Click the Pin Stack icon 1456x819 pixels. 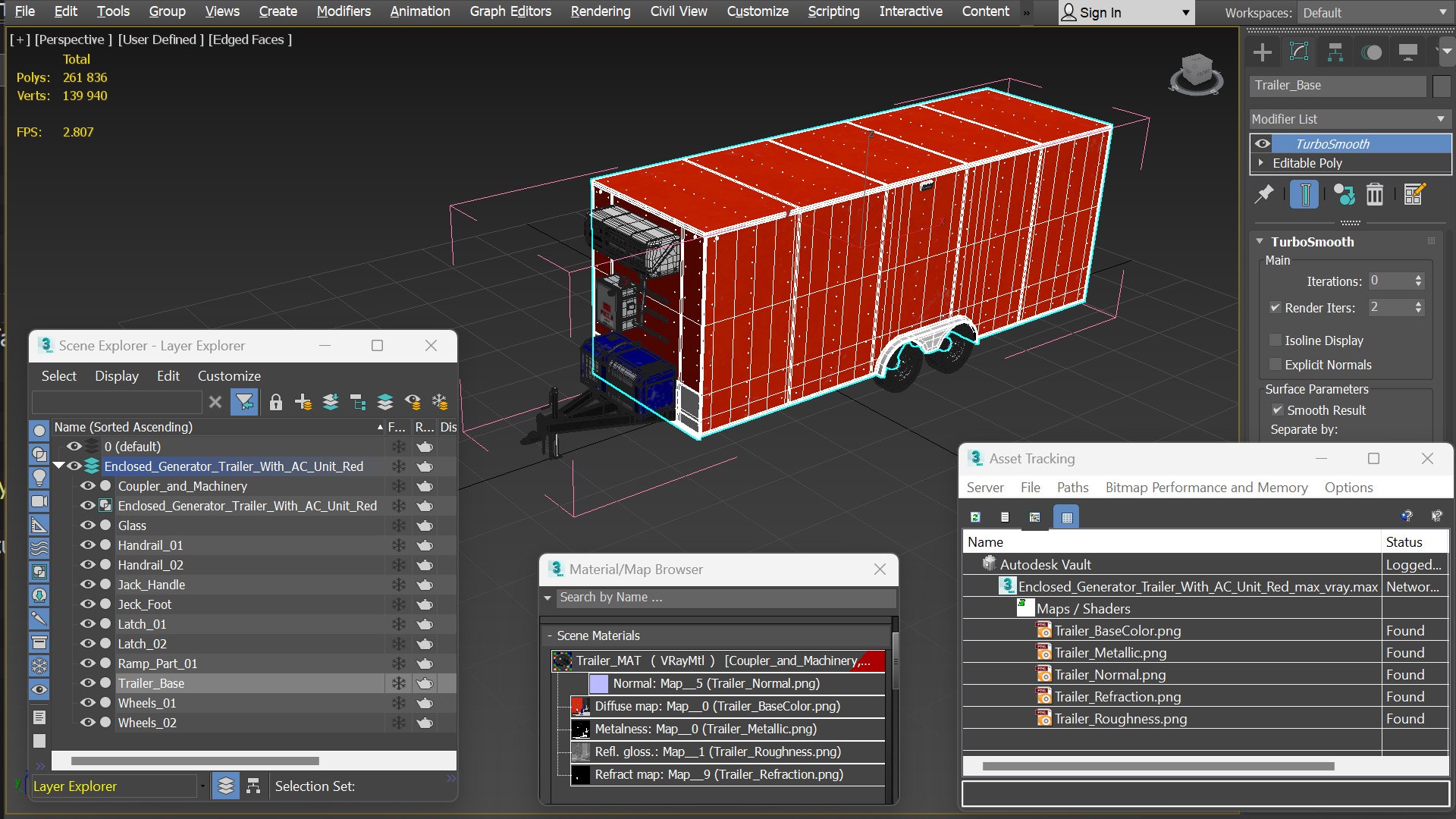pos(1264,195)
